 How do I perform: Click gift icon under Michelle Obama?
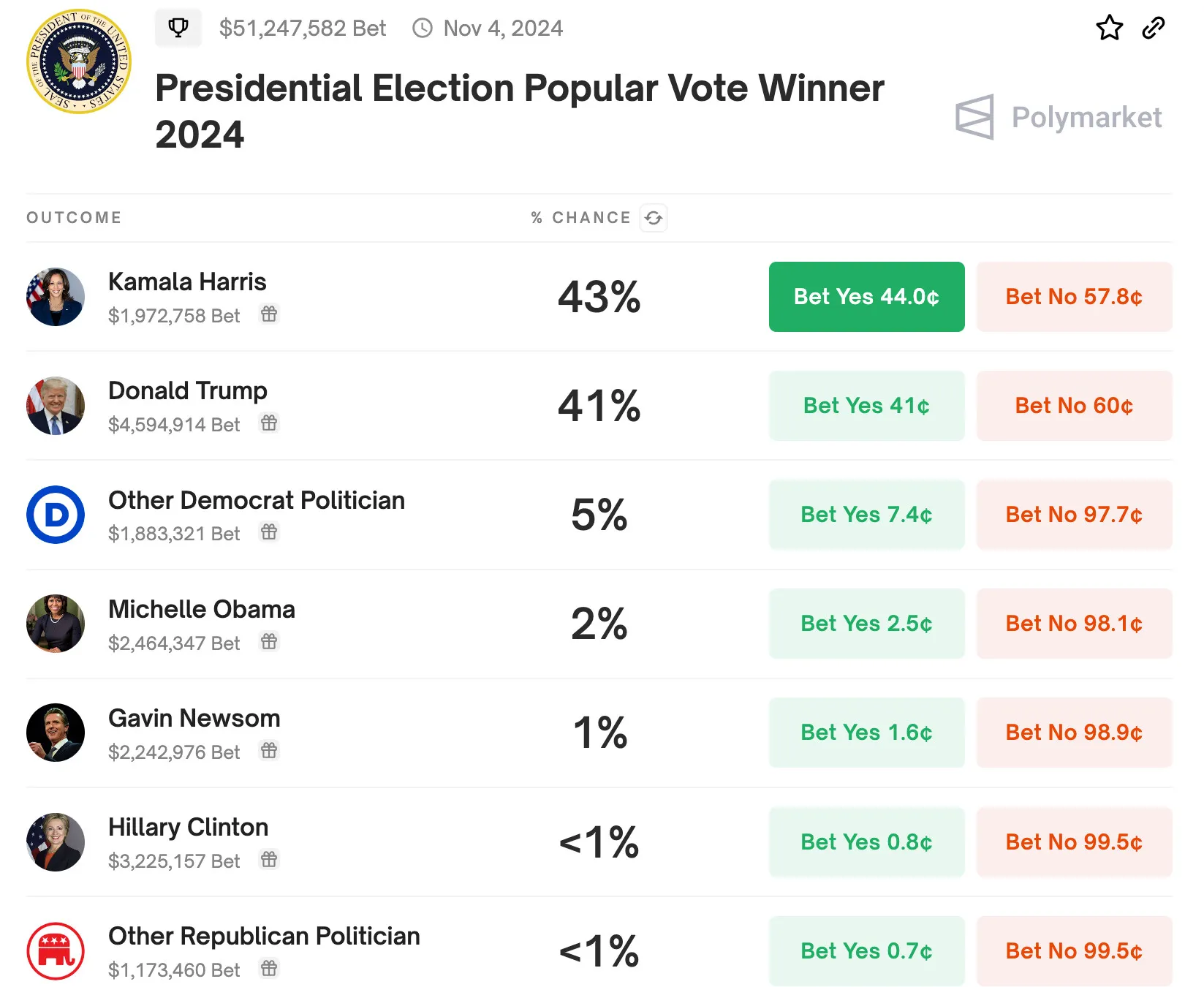(269, 642)
